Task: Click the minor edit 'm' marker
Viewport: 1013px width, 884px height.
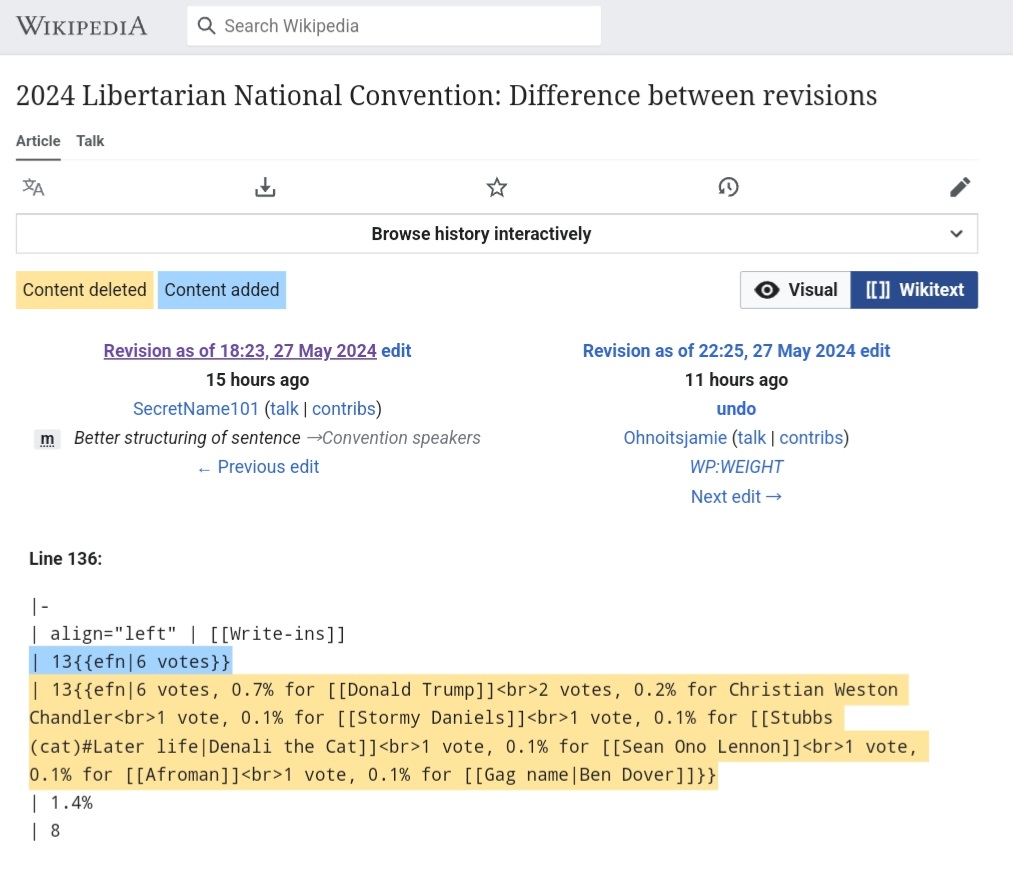Action: (x=47, y=439)
